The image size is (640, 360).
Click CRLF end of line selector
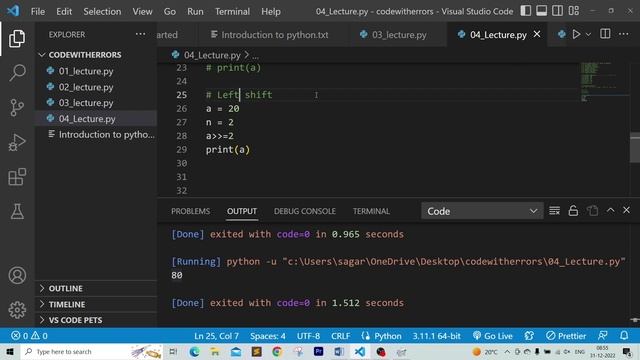pyautogui.click(x=340, y=336)
